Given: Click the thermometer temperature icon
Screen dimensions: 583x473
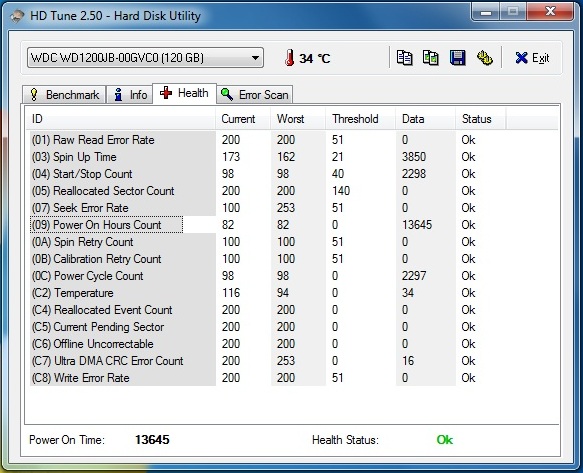Looking at the screenshot, I should point(290,58).
